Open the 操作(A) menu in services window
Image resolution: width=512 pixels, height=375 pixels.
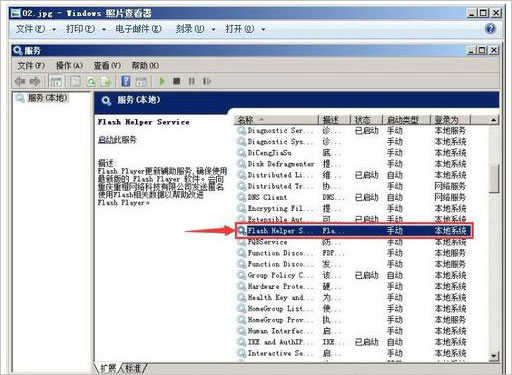pyautogui.click(x=69, y=65)
